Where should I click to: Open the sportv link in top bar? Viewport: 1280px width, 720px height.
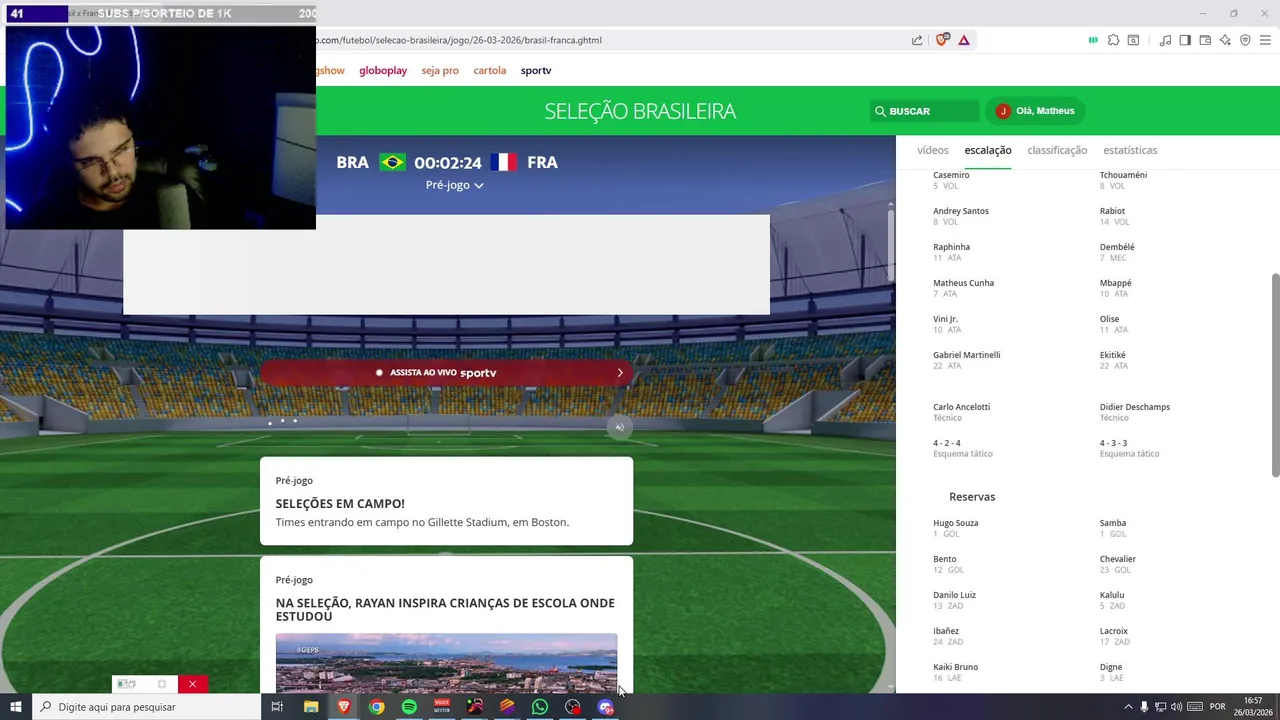(536, 70)
